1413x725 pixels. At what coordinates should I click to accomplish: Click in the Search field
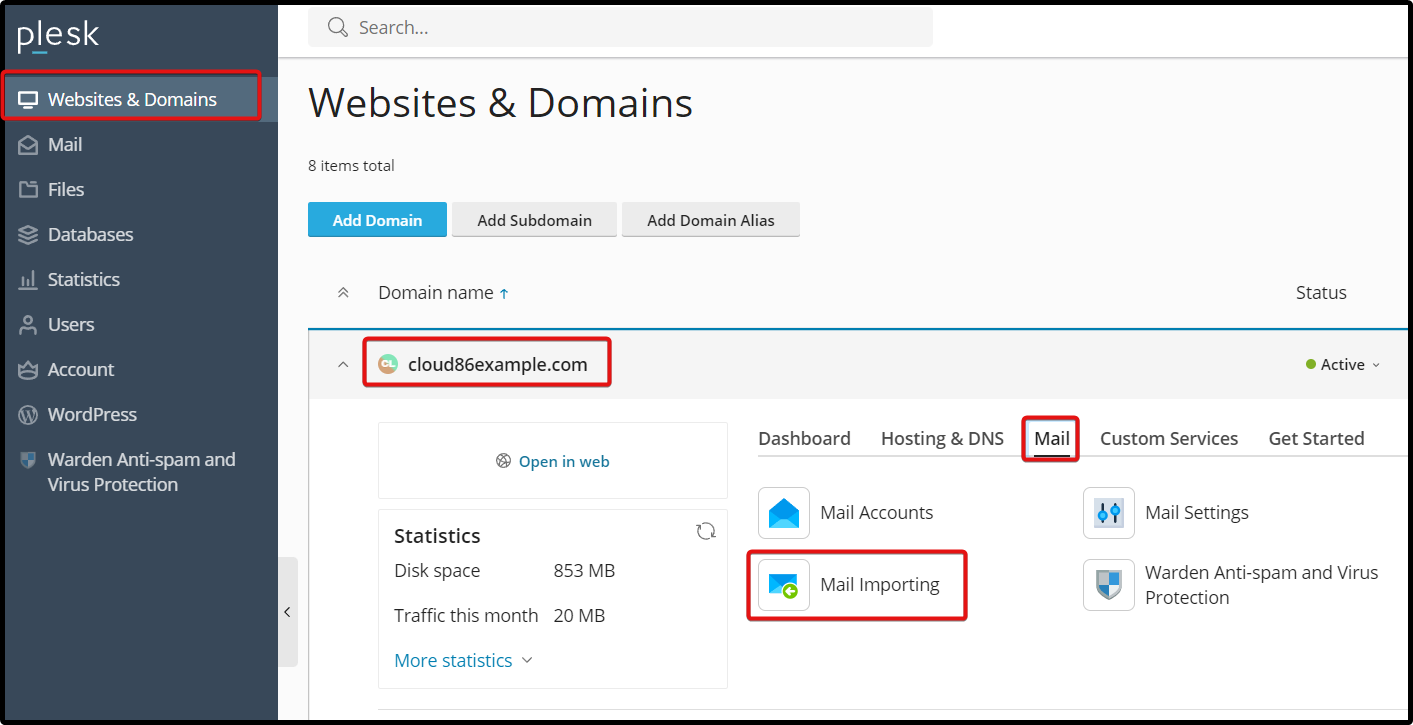620,27
